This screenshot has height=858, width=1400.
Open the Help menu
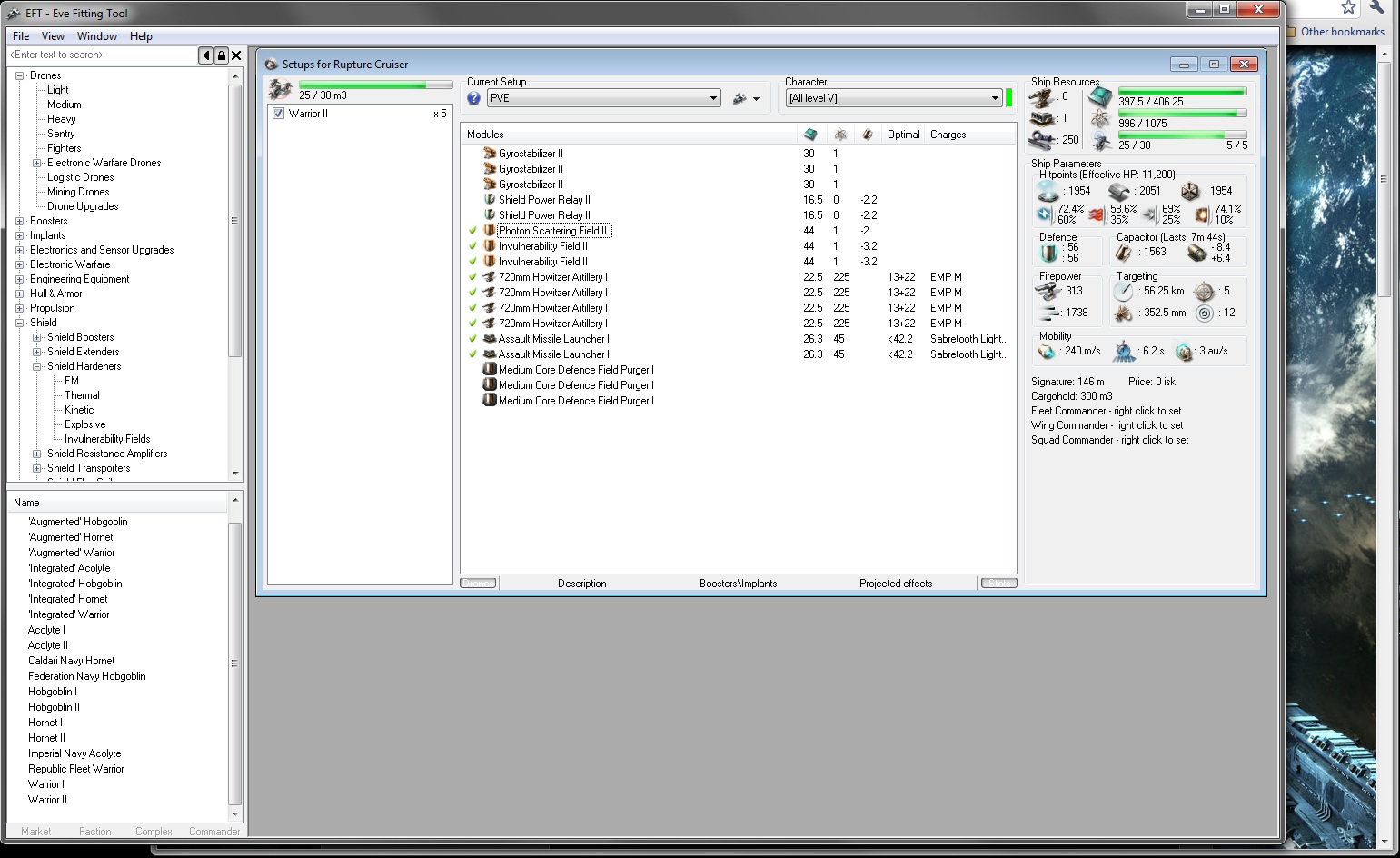[141, 36]
